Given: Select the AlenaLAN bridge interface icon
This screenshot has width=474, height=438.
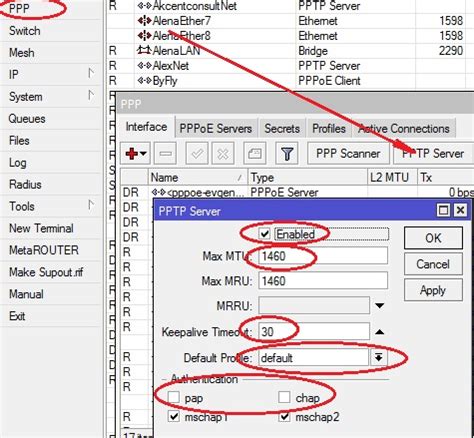Looking at the screenshot, I should 144,51.
